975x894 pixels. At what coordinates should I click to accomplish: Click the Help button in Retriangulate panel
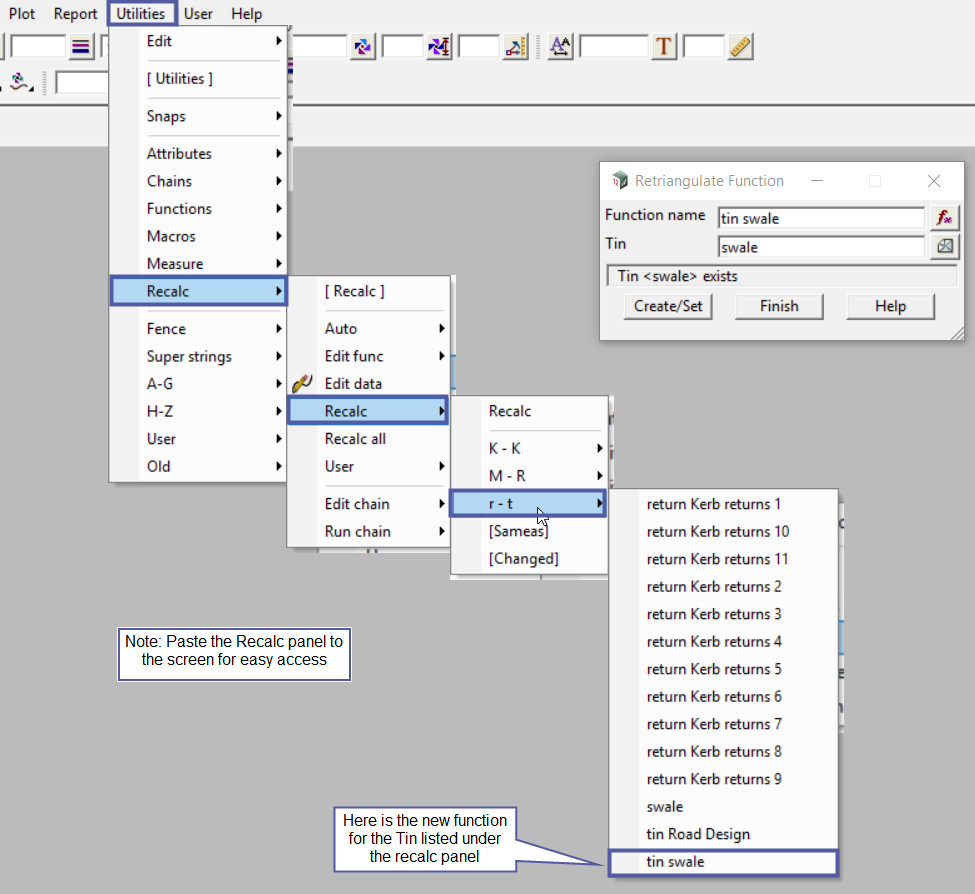pos(890,306)
